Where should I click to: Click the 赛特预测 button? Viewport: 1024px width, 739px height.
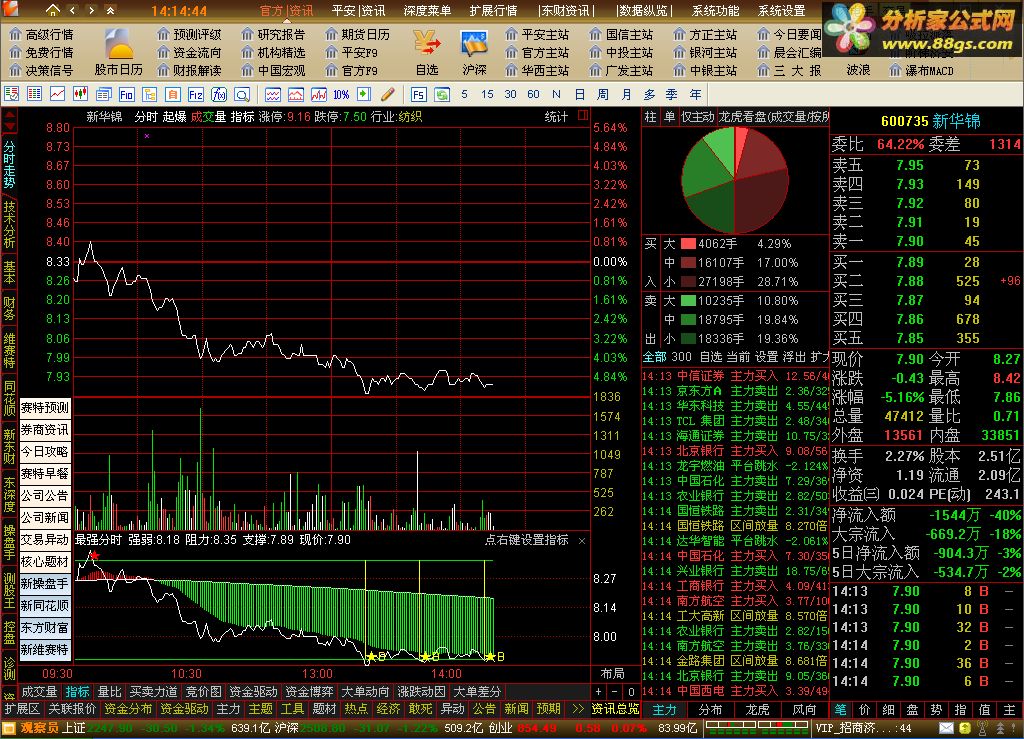click(44, 407)
